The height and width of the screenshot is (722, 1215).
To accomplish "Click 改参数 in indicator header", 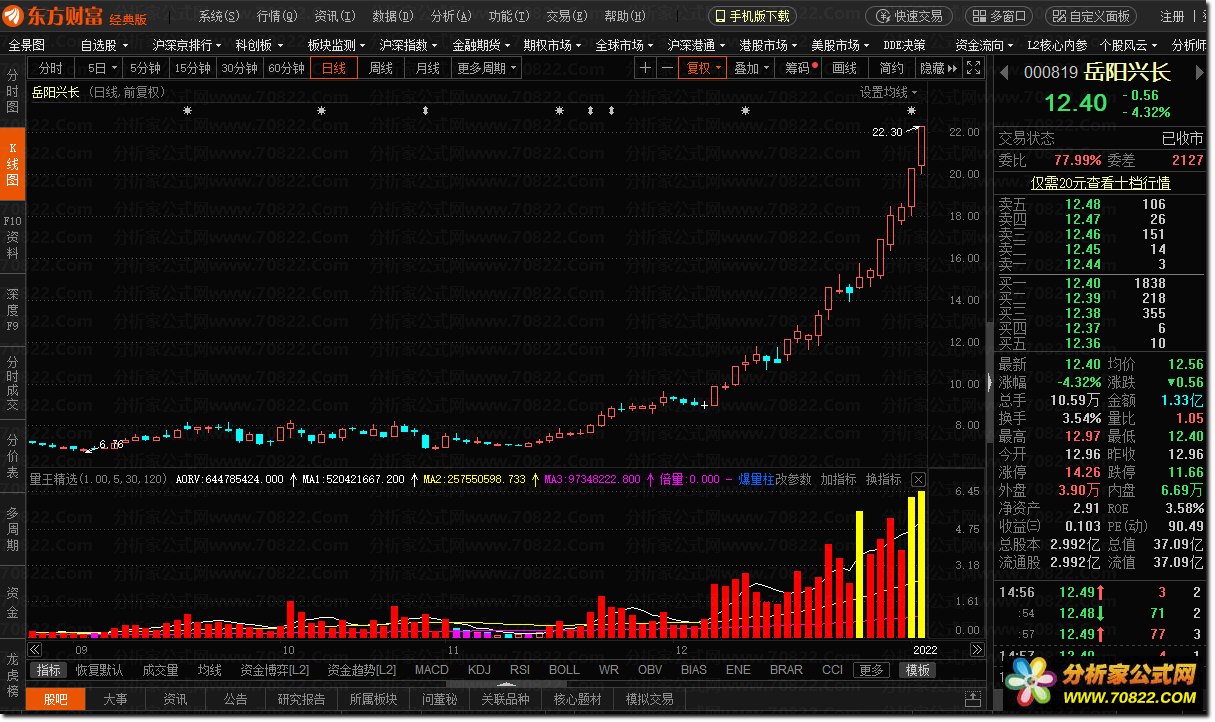I will [794, 480].
